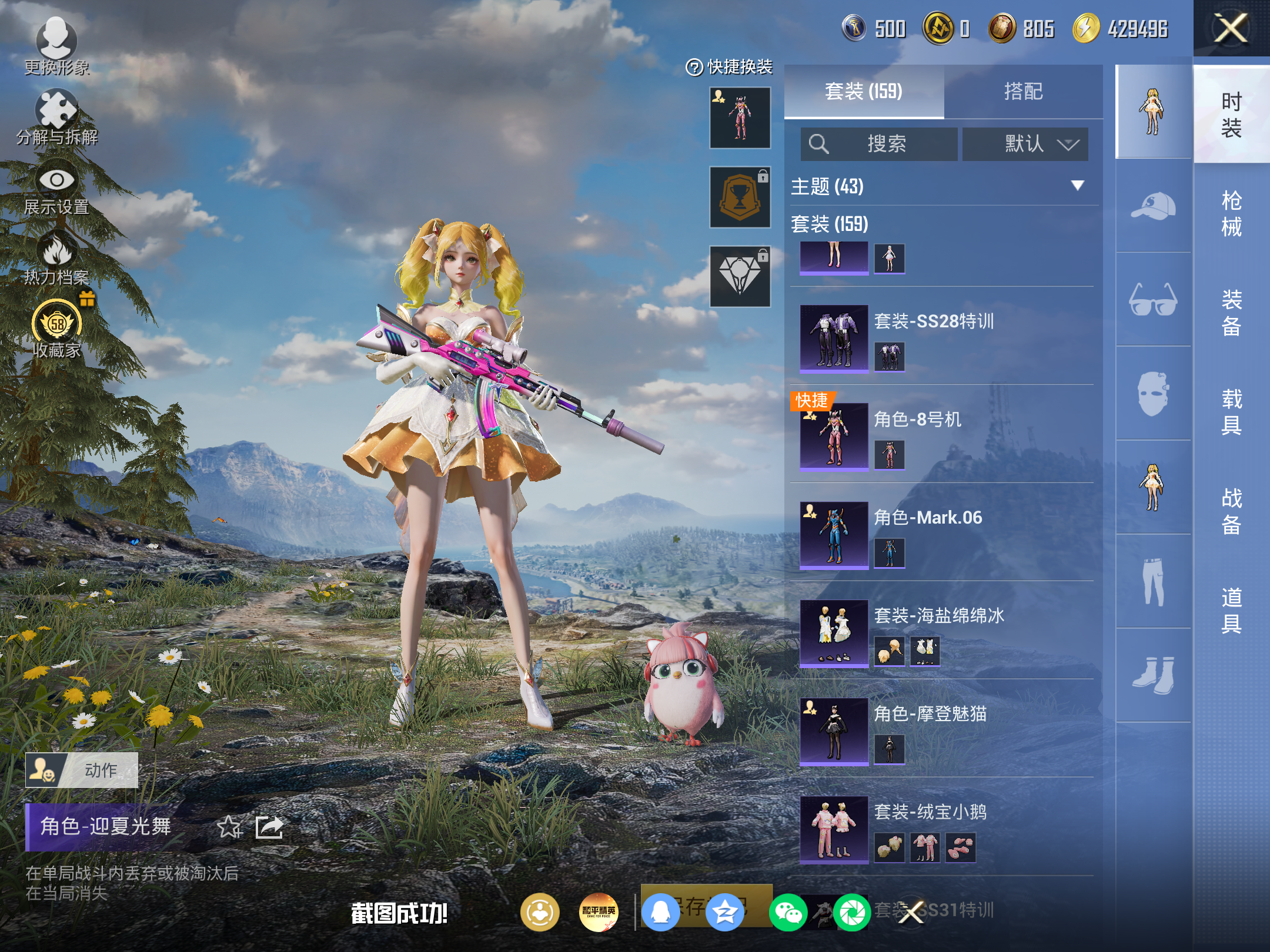Share screenshot via WeChat icon

tap(788, 913)
